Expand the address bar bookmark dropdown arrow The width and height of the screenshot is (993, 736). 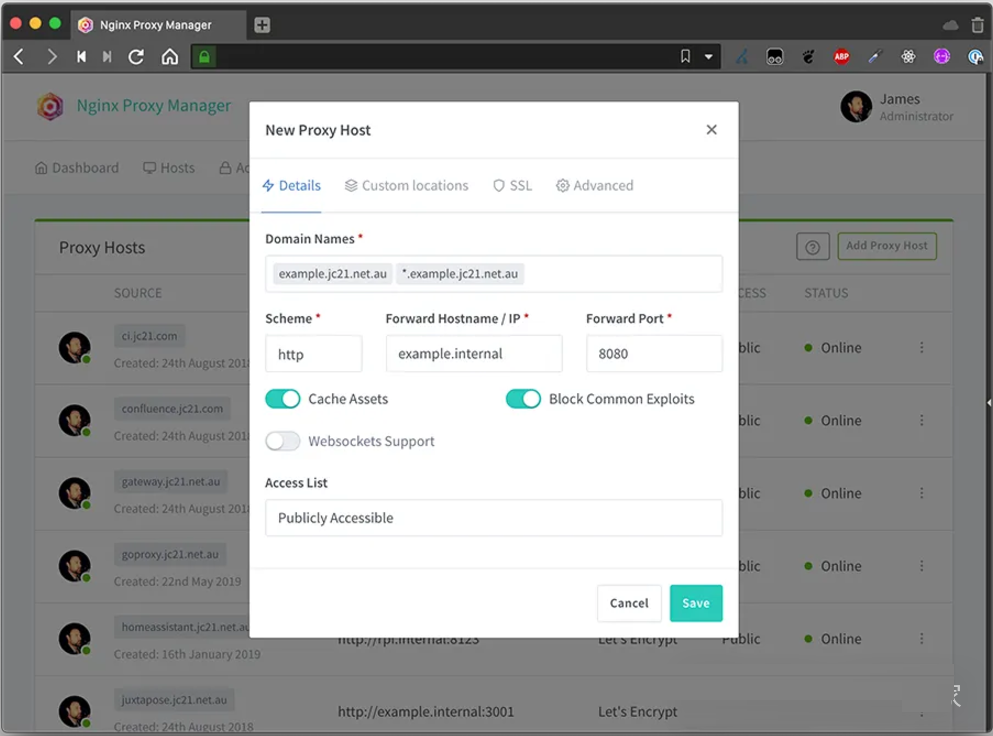click(x=709, y=57)
